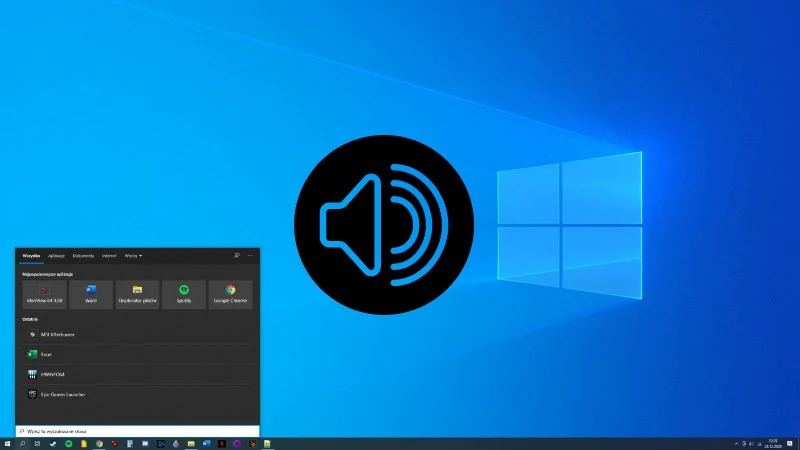This screenshot has height=450, width=800.
Task: Switch to the Internet search tab
Action: pyautogui.click(x=109, y=256)
